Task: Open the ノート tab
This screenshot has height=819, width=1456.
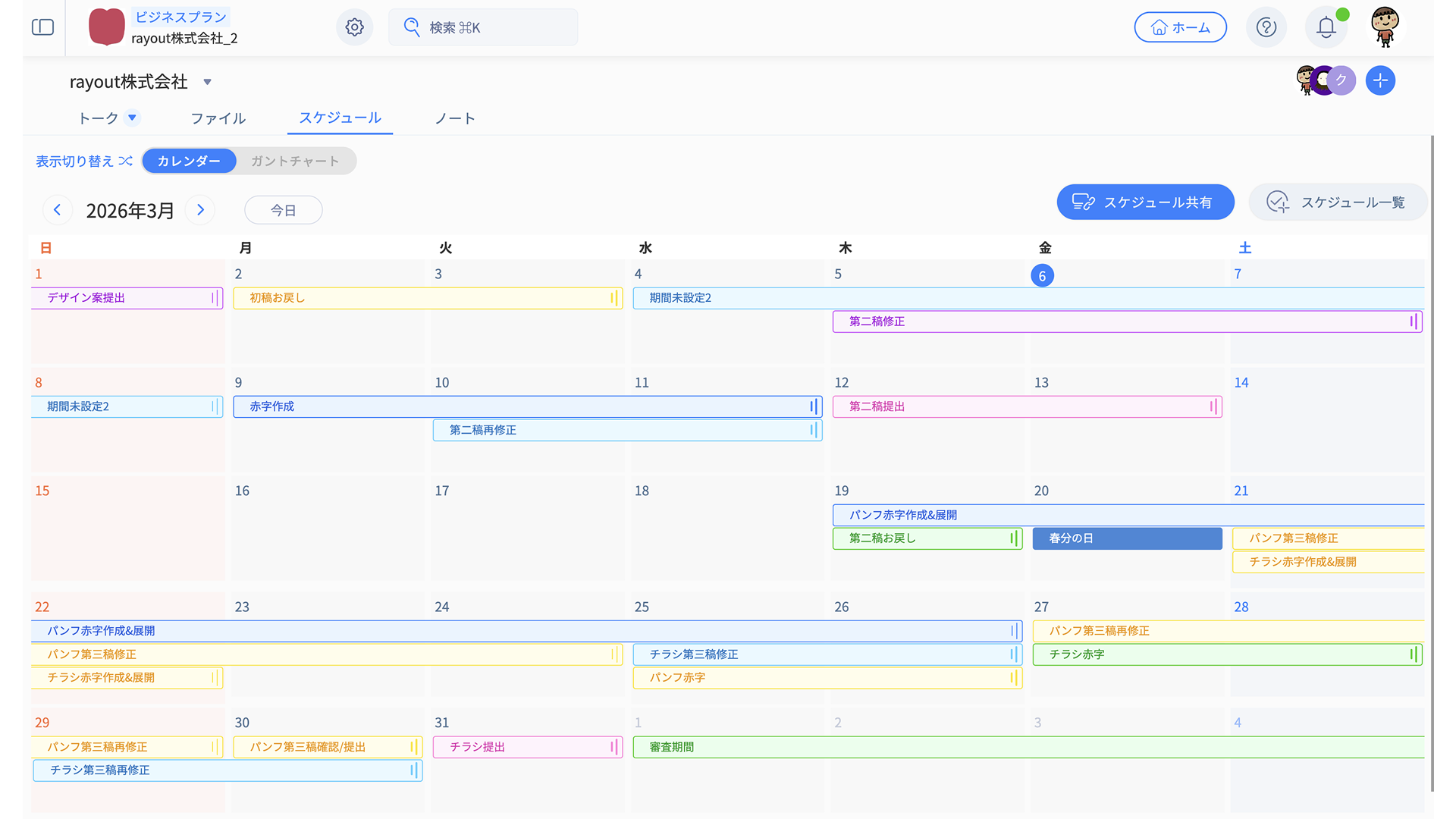Action: coord(455,118)
